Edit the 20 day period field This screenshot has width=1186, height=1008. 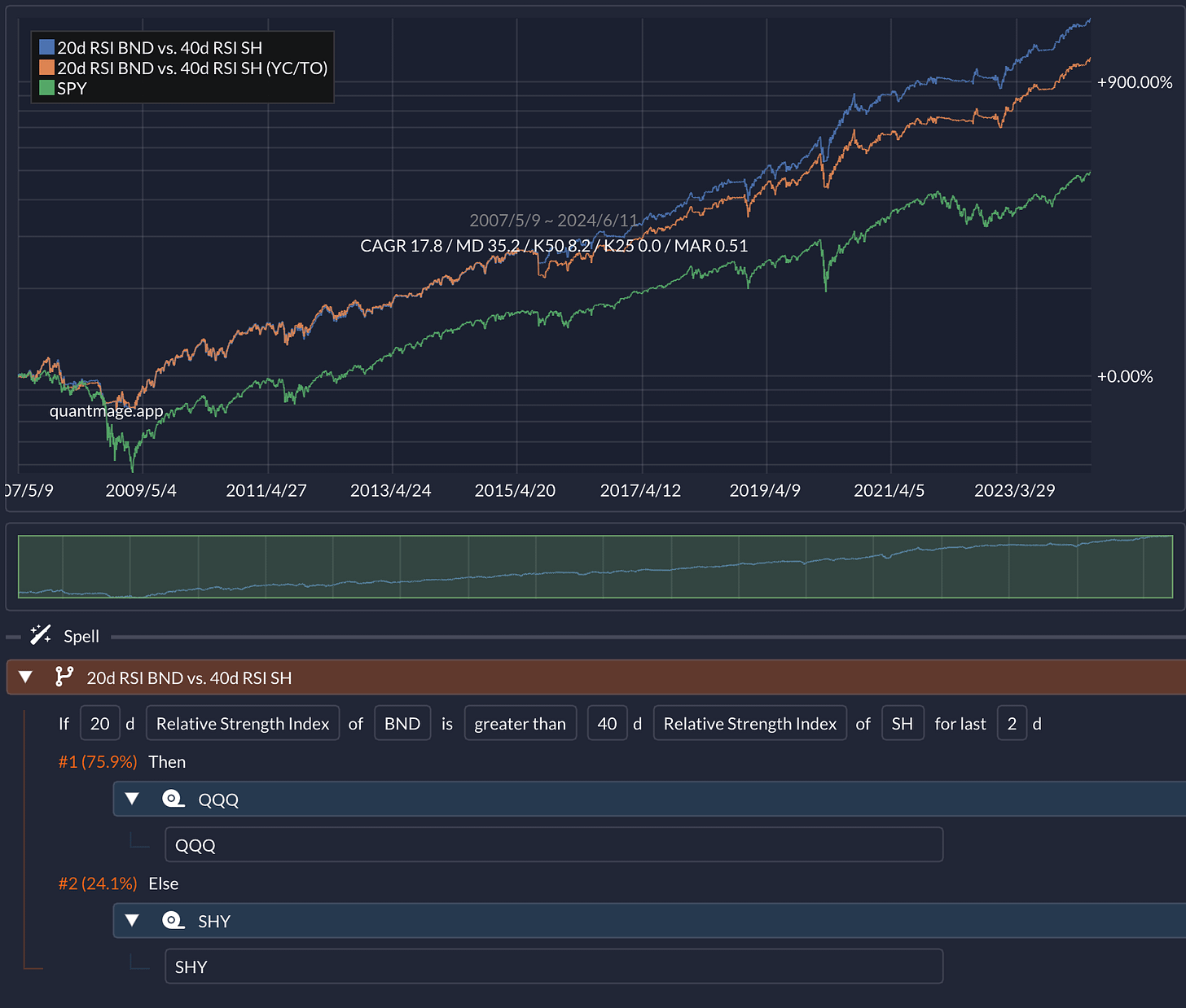(x=100, y=723)
